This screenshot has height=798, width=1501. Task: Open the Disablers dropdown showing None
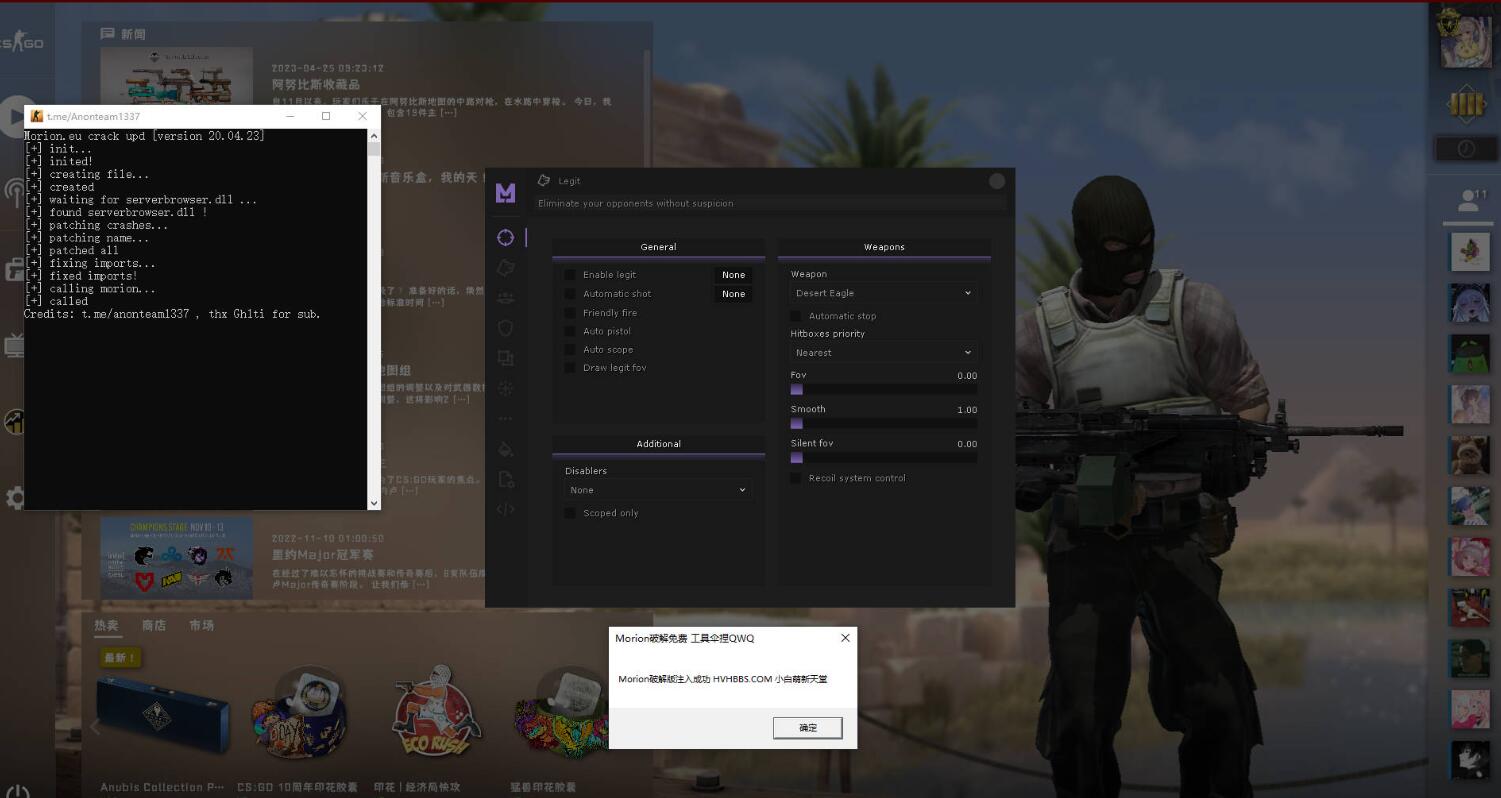[x=658, y=490]
